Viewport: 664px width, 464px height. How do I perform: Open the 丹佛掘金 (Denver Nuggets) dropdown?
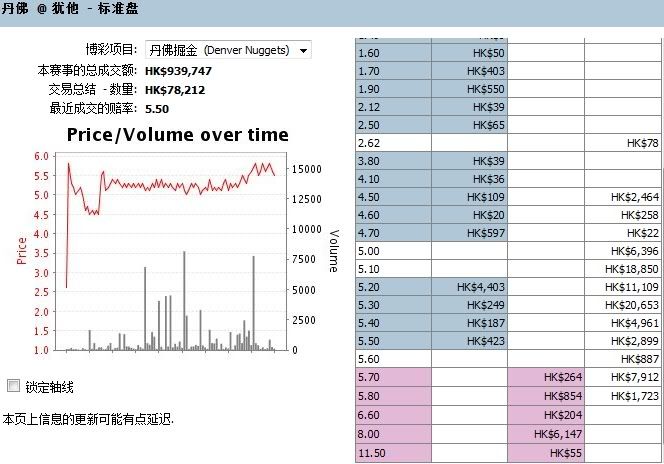pyautogui.click(x=228, y=50)
